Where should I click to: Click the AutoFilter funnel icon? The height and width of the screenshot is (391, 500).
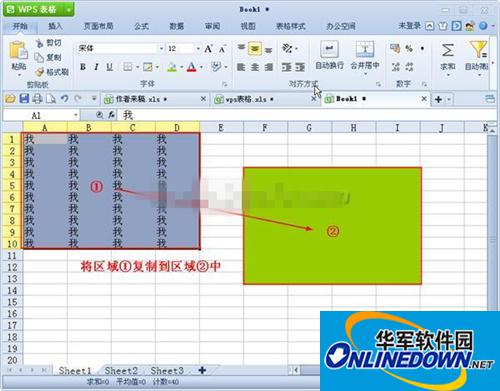pos(479,49)
